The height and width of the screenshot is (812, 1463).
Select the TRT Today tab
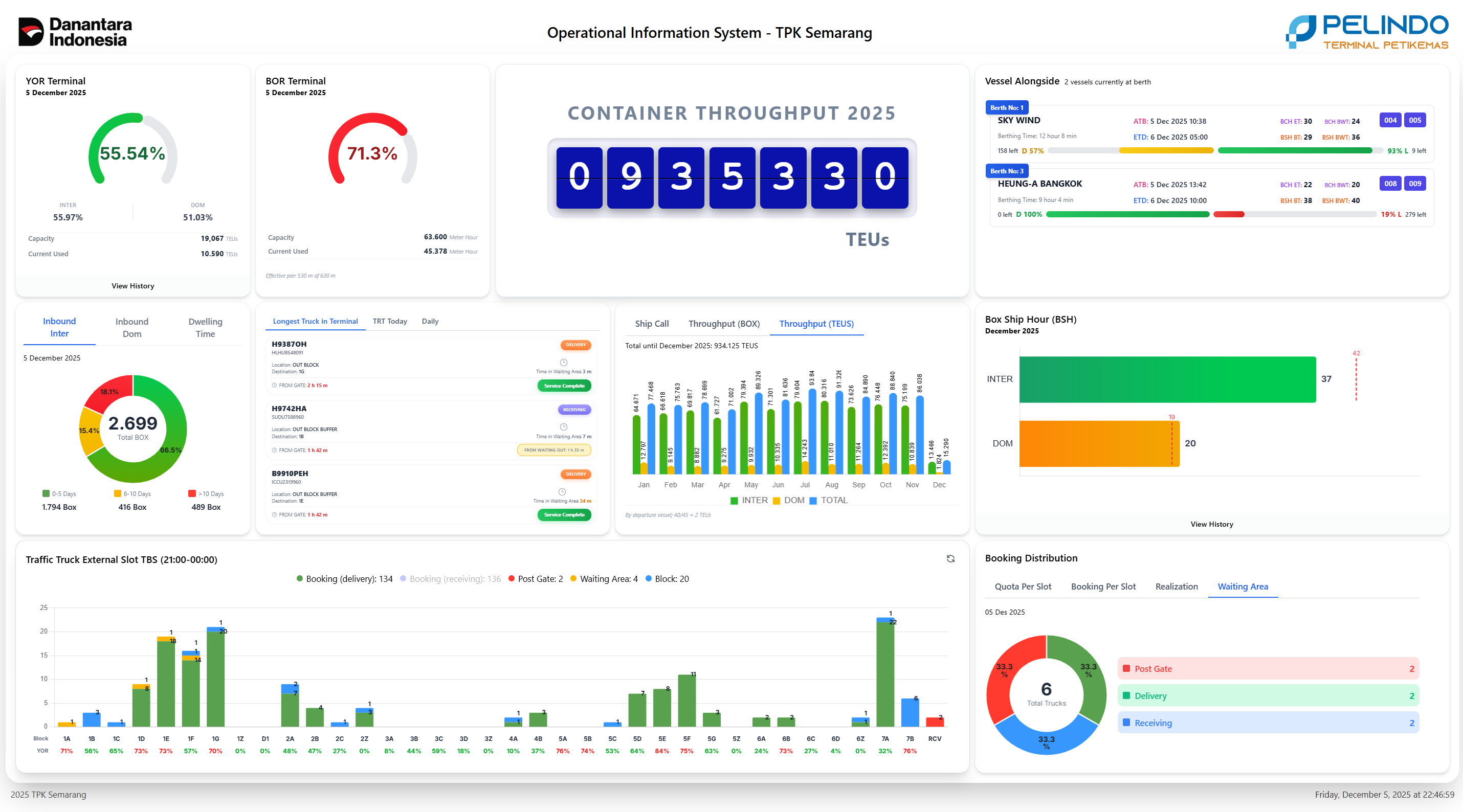390,321
